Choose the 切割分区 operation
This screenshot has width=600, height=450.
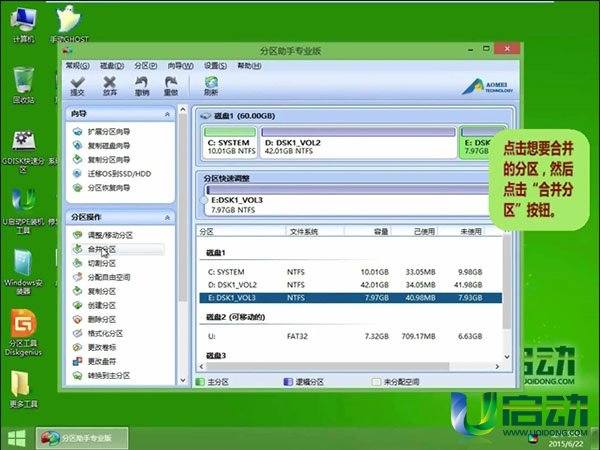tap(95, 263)
